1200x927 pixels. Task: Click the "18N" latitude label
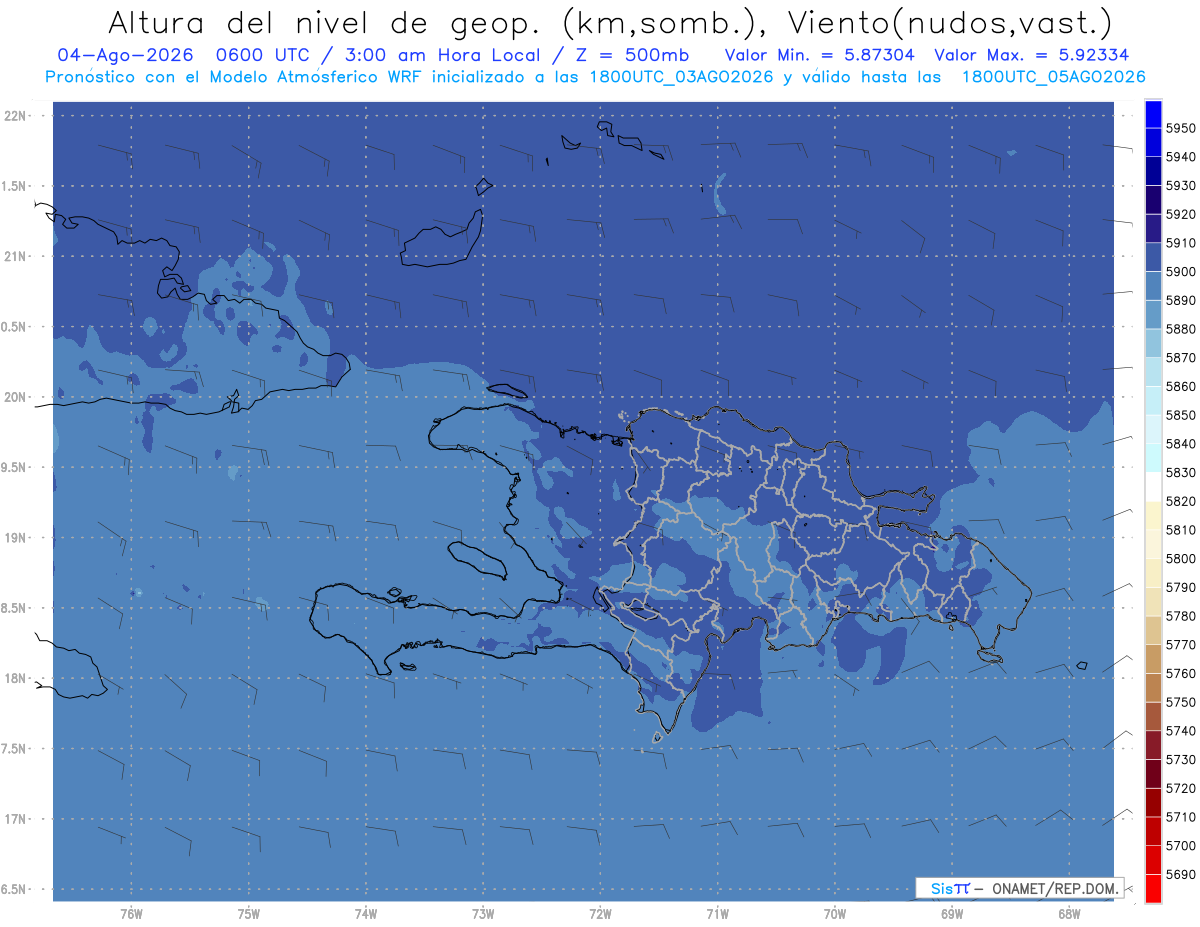point(16,678)
